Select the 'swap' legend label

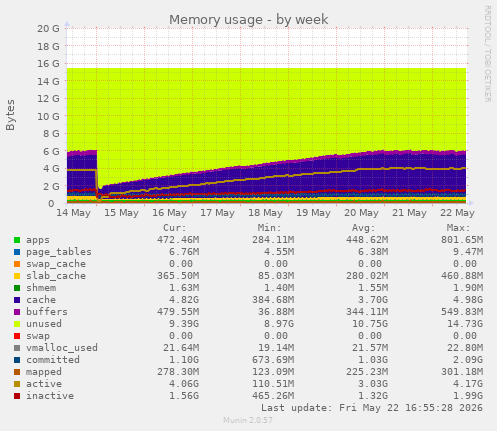click(38, 336)
